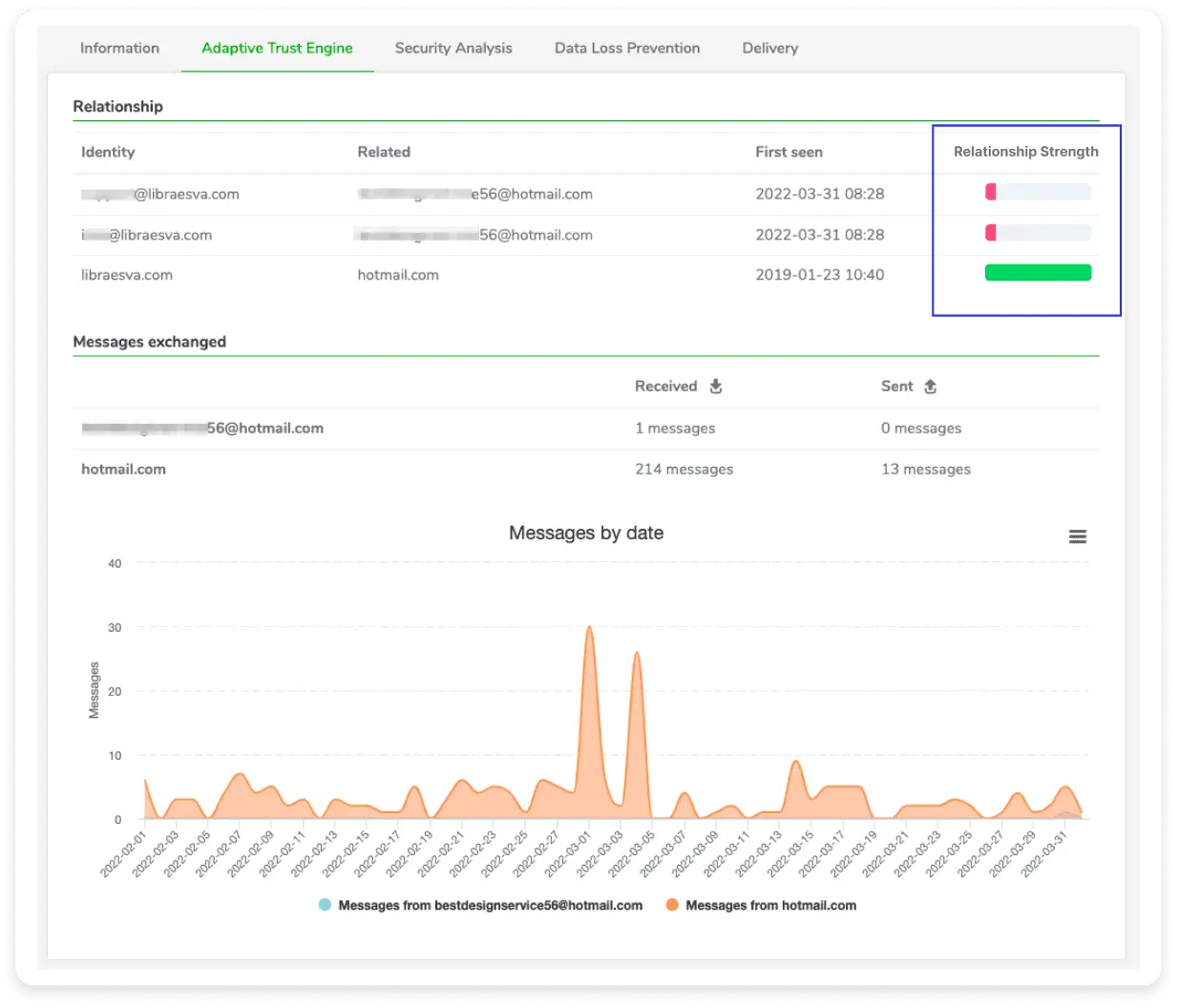Image resolution: width=1178 pixels, height=1008 pixels.
Task: Open the chart hamburger menu icon
Action: [1077, 536]
